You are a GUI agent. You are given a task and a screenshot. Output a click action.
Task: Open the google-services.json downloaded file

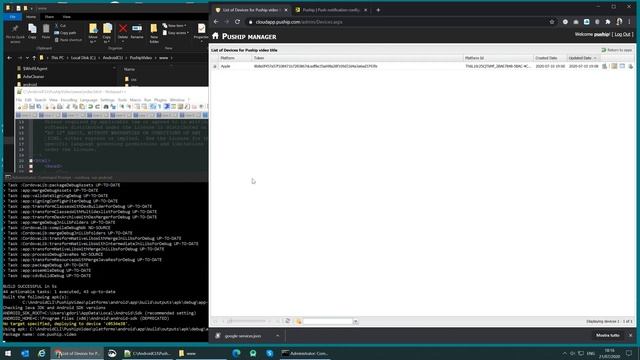click(242, 336)
